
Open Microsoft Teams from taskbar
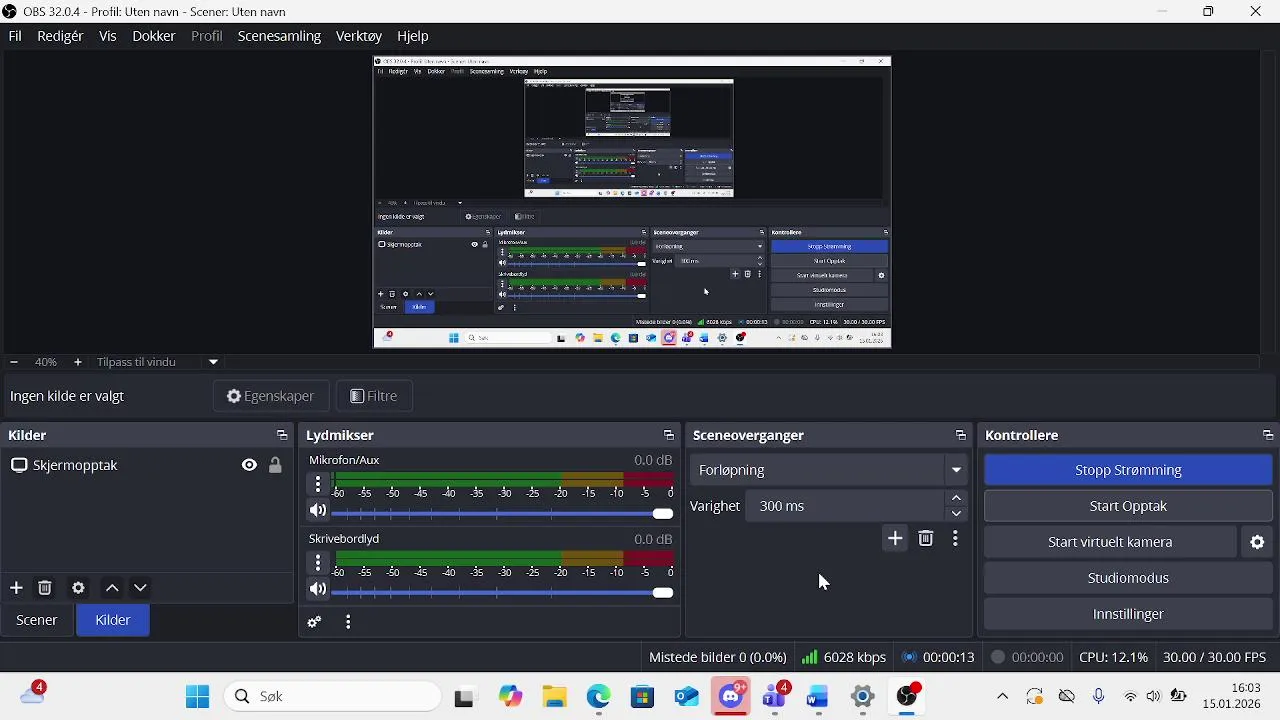coord(775,697)
